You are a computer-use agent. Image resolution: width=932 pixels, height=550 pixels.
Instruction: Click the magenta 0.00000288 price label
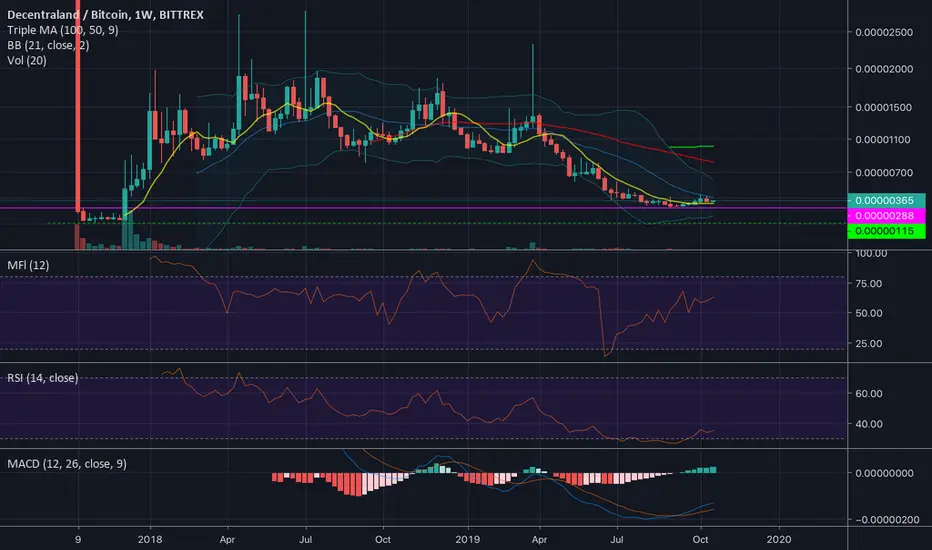click(886, 216)
